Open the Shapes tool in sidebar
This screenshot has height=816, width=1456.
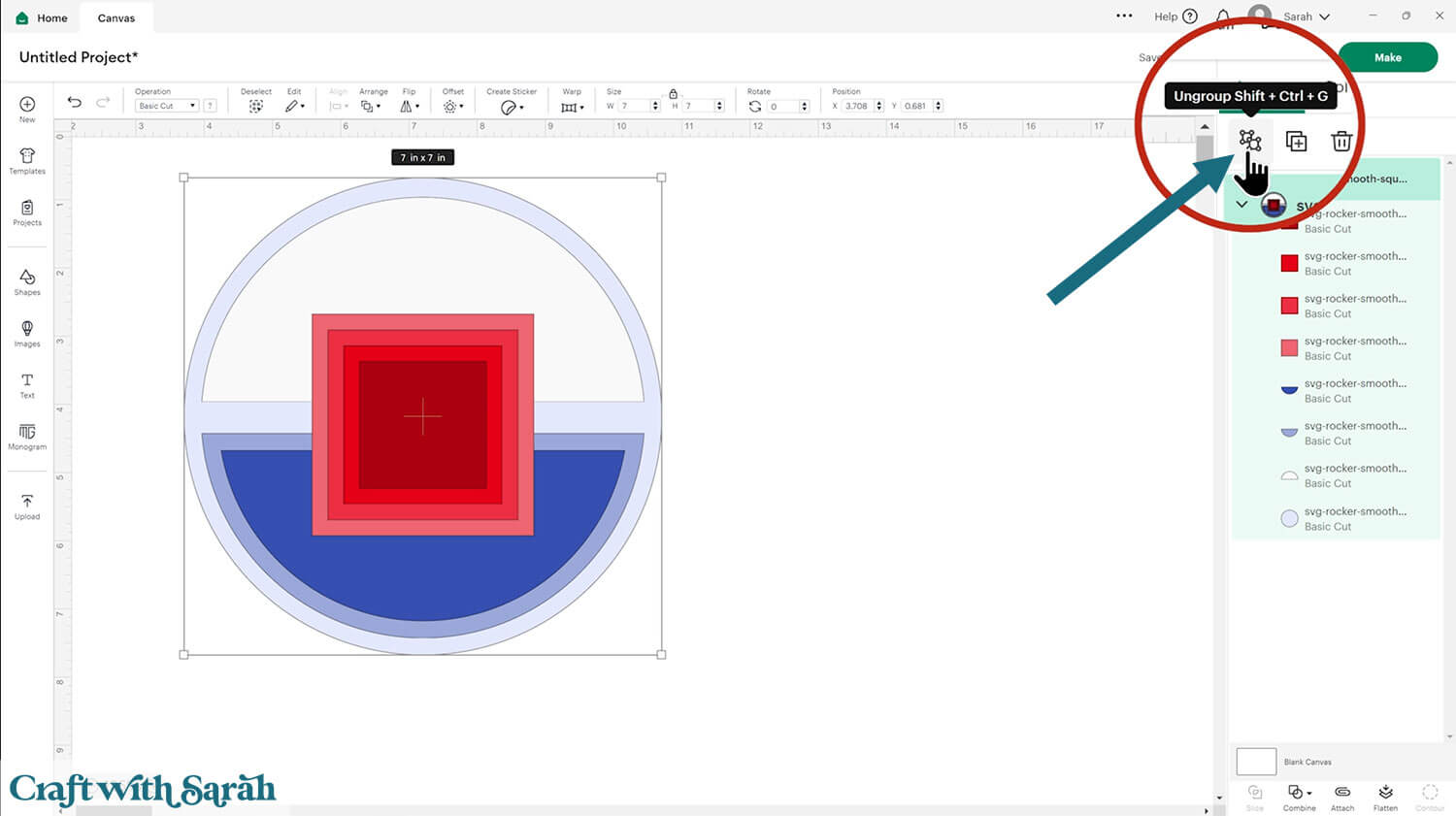(27, 282)
